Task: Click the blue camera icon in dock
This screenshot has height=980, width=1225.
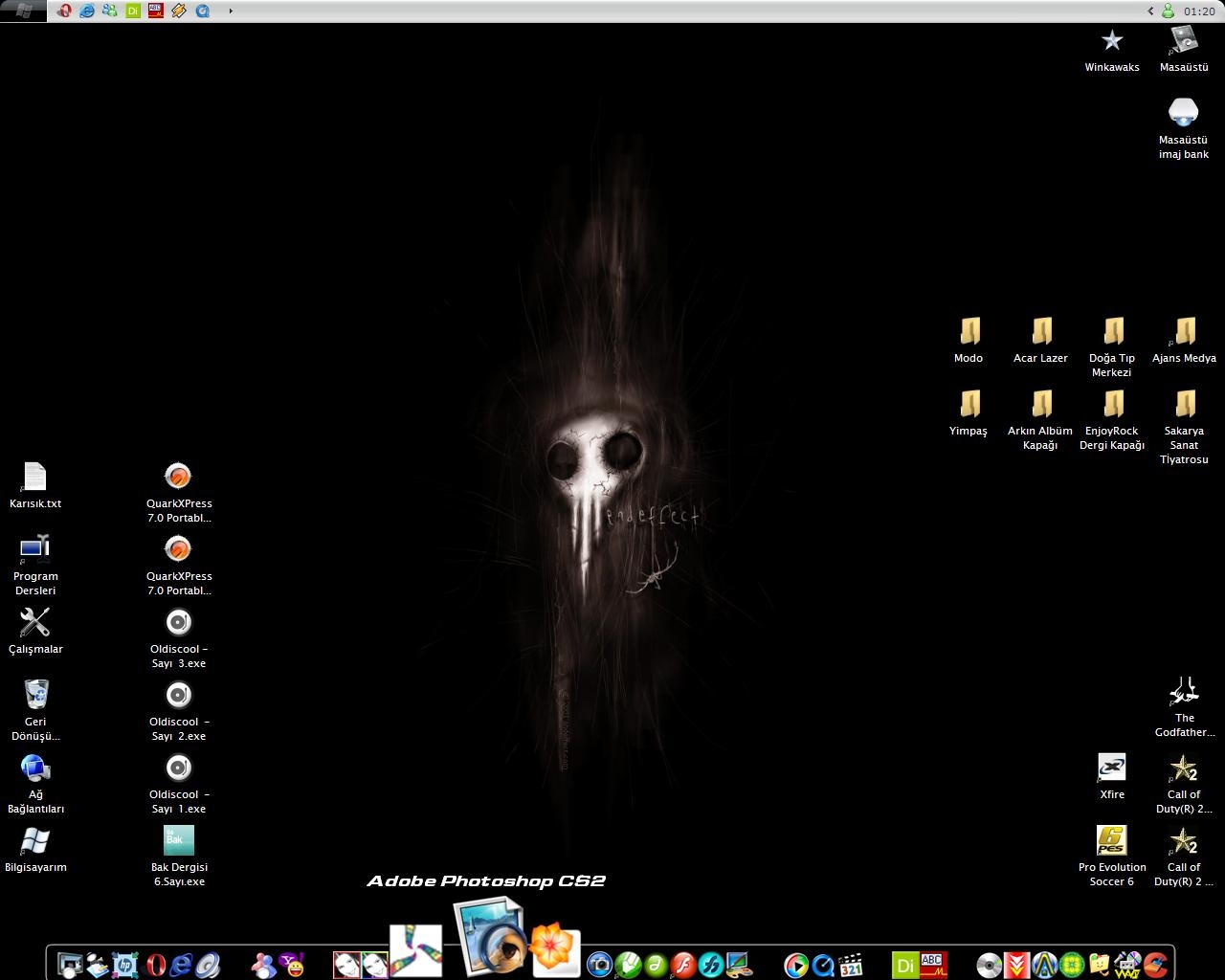Action: [600, 965]
